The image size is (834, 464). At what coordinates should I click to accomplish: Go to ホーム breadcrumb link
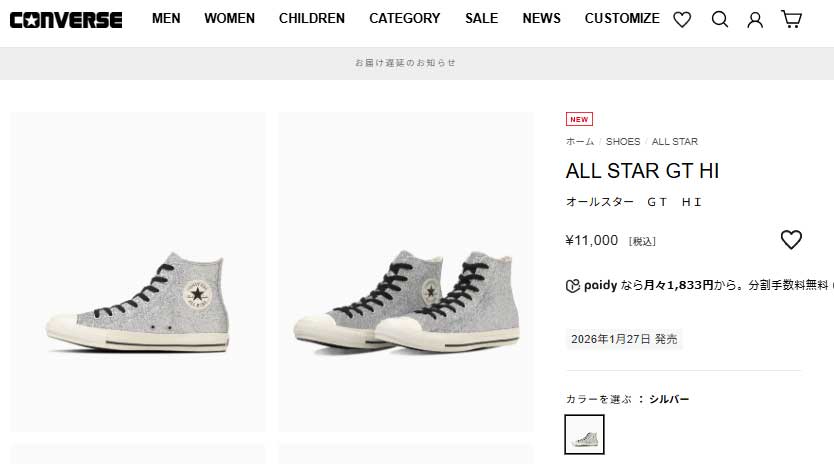(580, 142)
